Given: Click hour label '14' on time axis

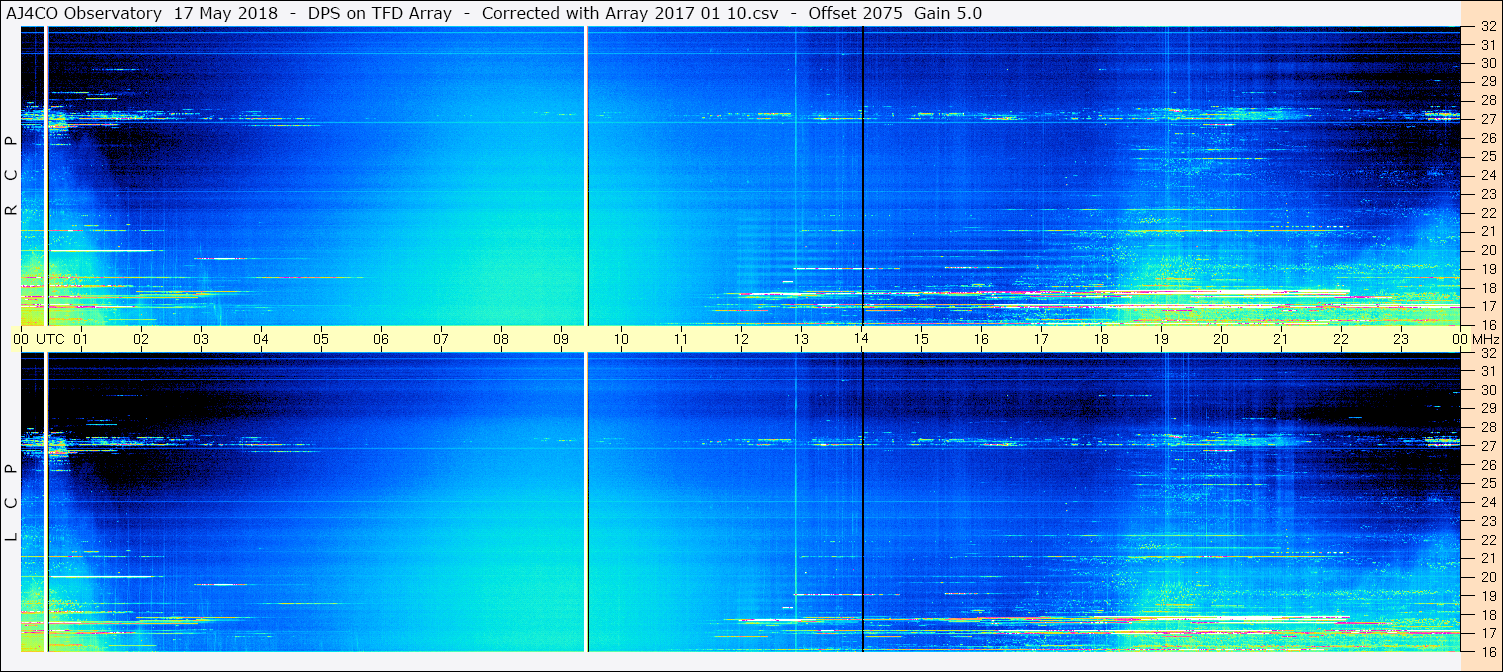Looking at the screenshot, I should 861,339.
